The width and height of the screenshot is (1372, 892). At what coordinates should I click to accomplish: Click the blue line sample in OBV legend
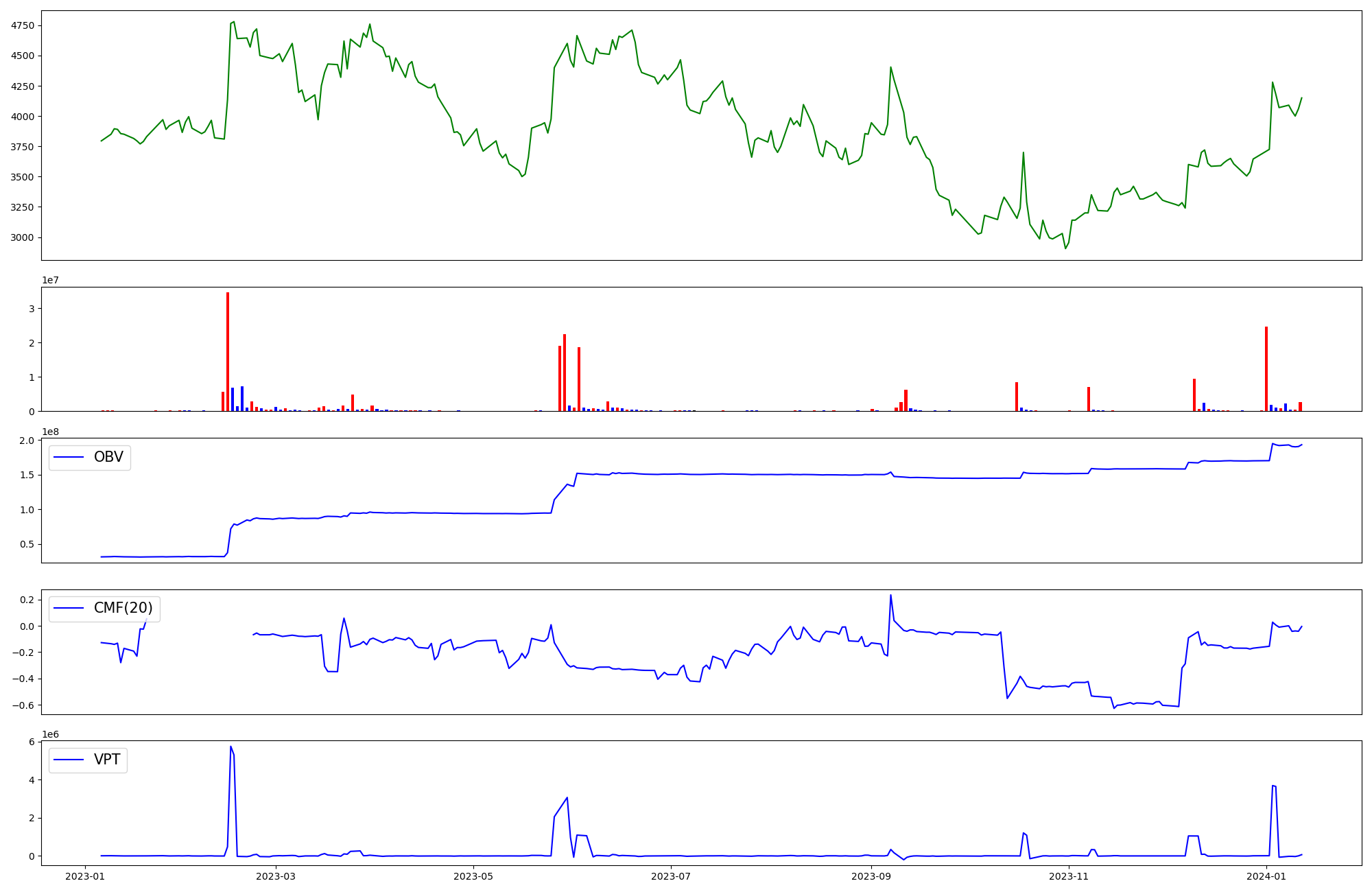click(x=69, y=457)
